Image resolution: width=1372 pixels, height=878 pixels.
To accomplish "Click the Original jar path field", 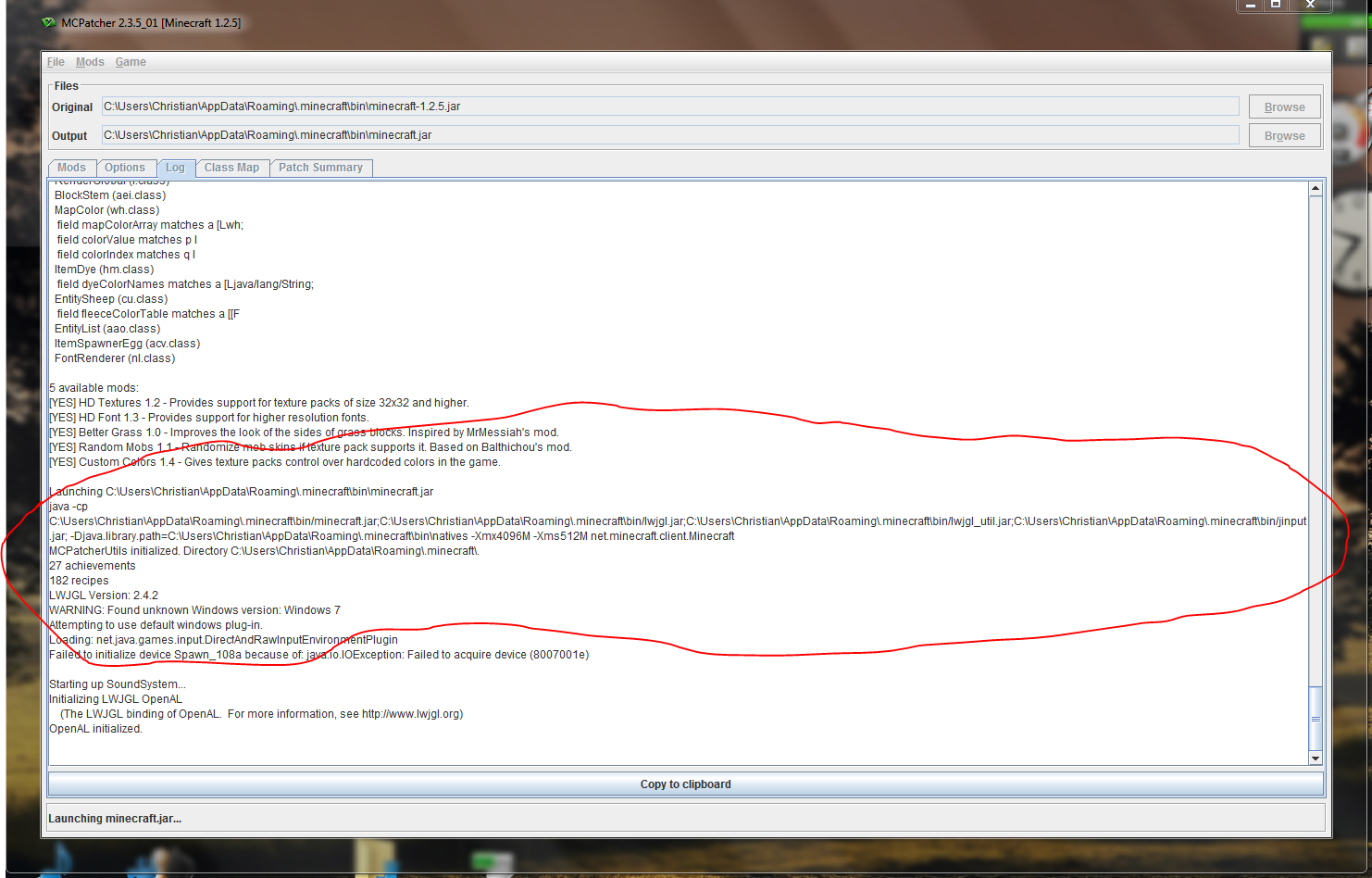I will [670, 107].
